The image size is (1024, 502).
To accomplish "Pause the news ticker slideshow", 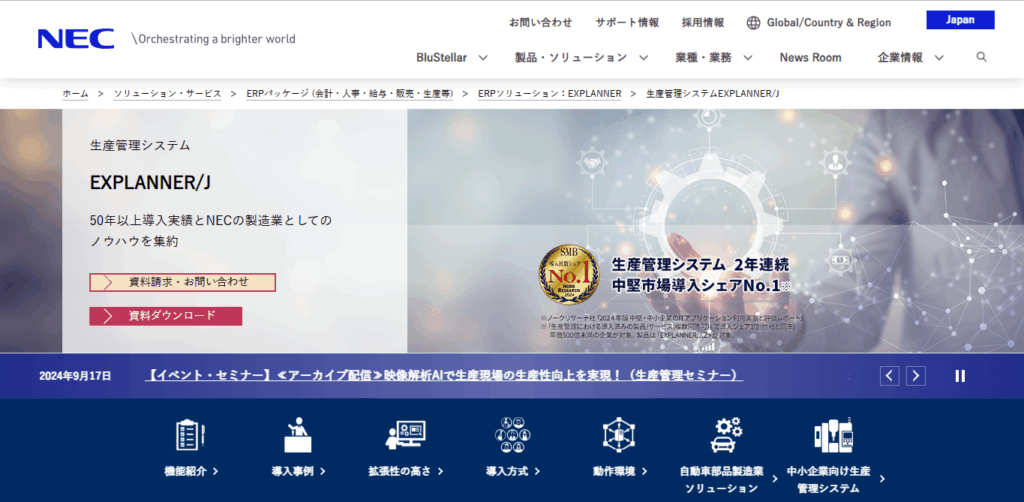I will point(960,376).
